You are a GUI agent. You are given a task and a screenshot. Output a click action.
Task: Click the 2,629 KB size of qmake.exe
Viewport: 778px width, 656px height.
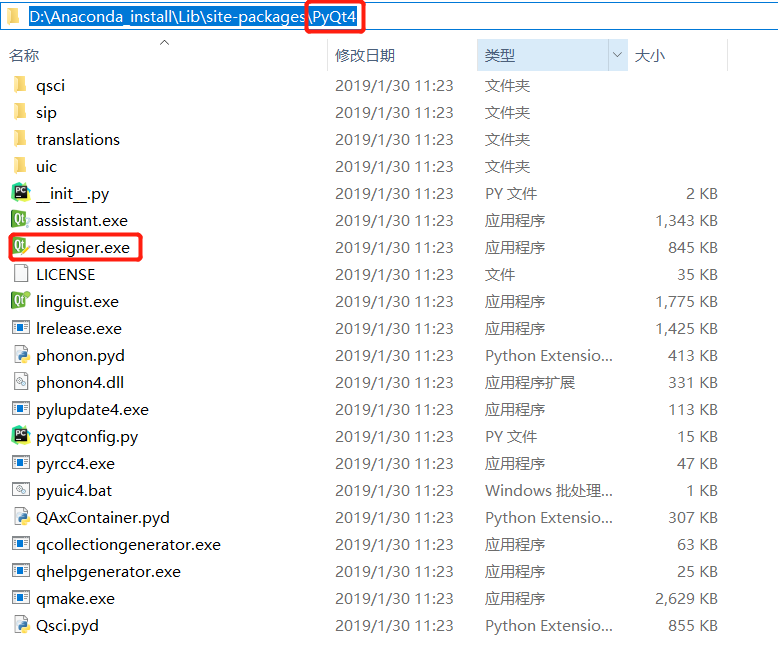point(686,598)
